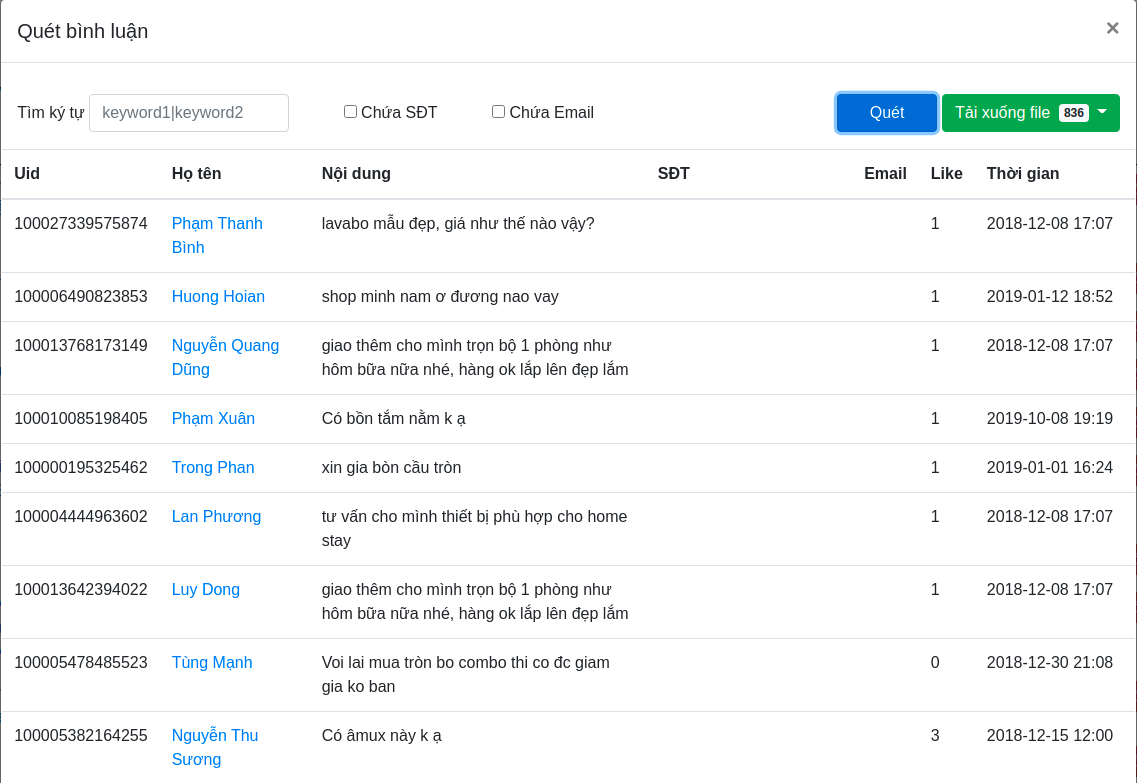Open Phạm Xuân profile link

coord(213,418)
